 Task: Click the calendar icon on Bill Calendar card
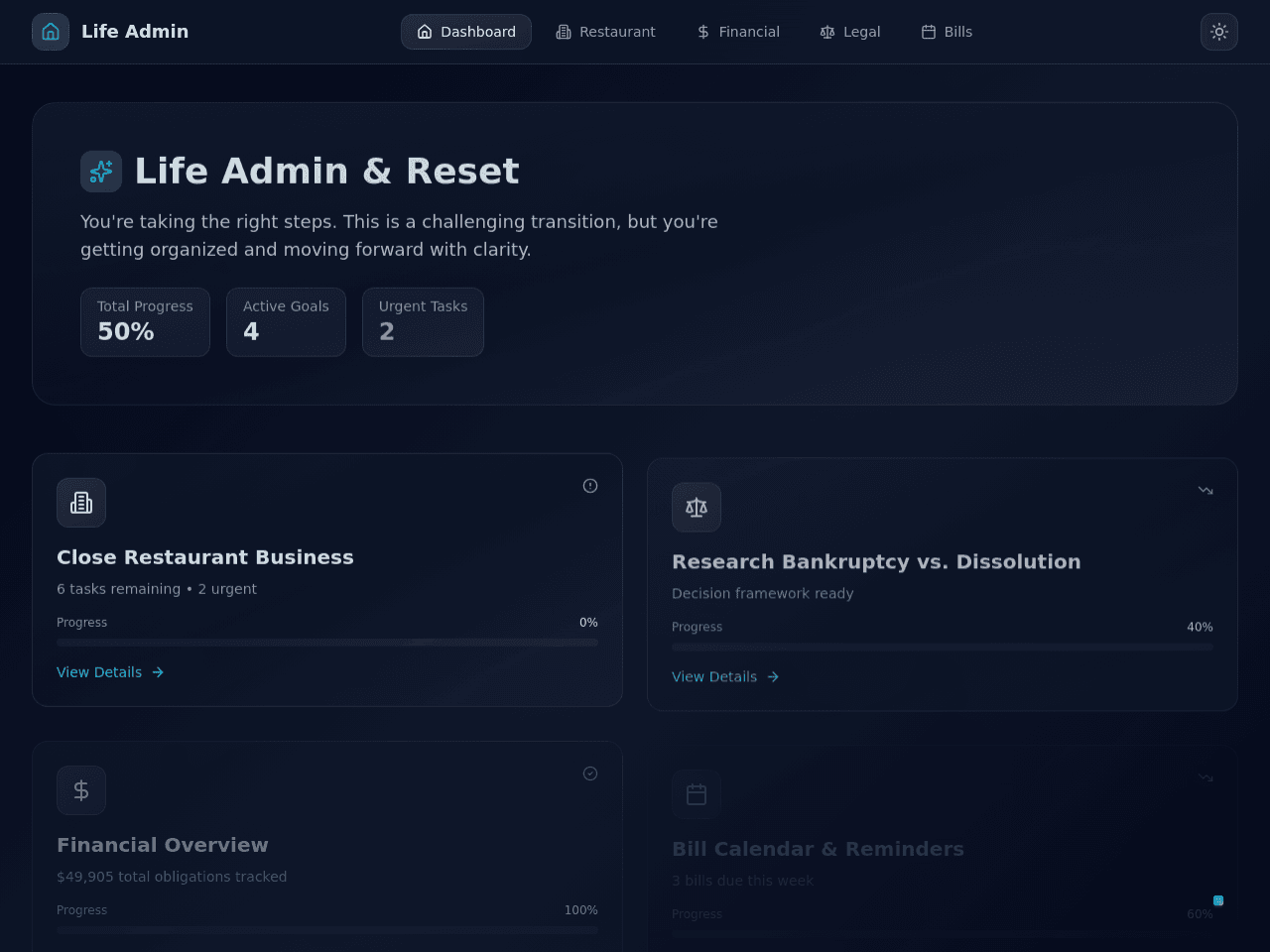(x=697, y=795)
